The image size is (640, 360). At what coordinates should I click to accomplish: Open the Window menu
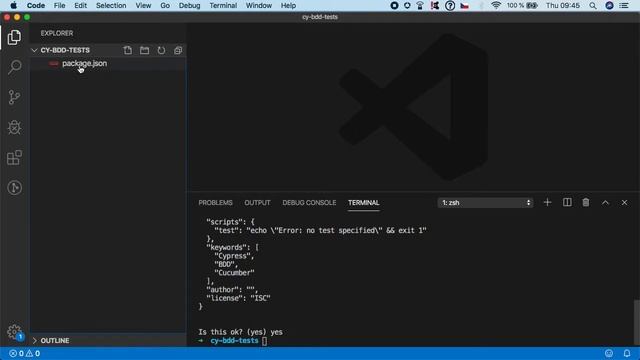click(x=259, y=6)
